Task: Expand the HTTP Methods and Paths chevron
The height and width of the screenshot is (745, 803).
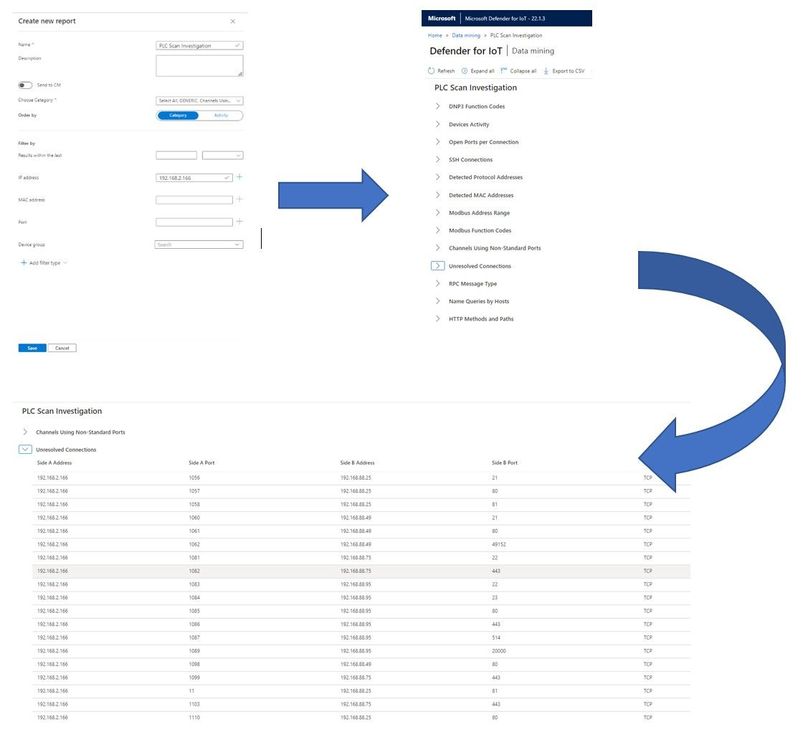Action: [x=437, y=318]
